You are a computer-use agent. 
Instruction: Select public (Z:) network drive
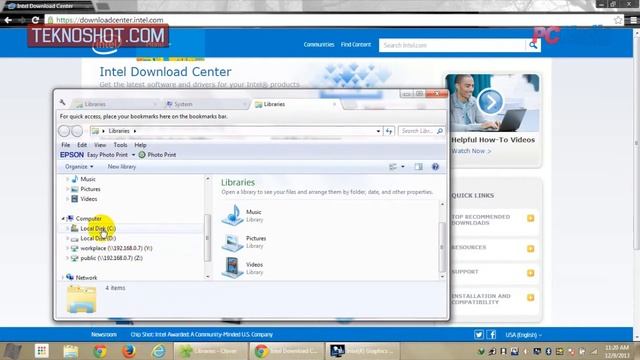tap(111, 258)
